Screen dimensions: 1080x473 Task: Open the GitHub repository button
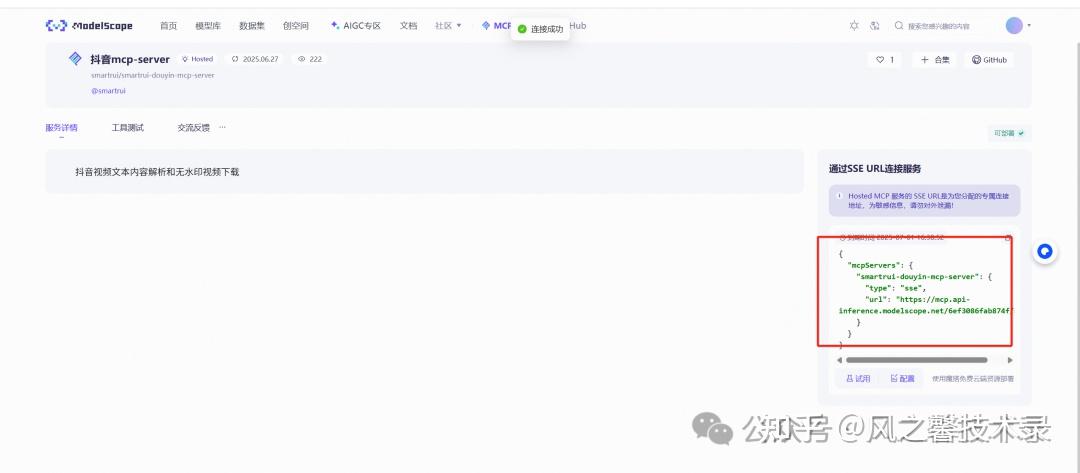[989, 60]
